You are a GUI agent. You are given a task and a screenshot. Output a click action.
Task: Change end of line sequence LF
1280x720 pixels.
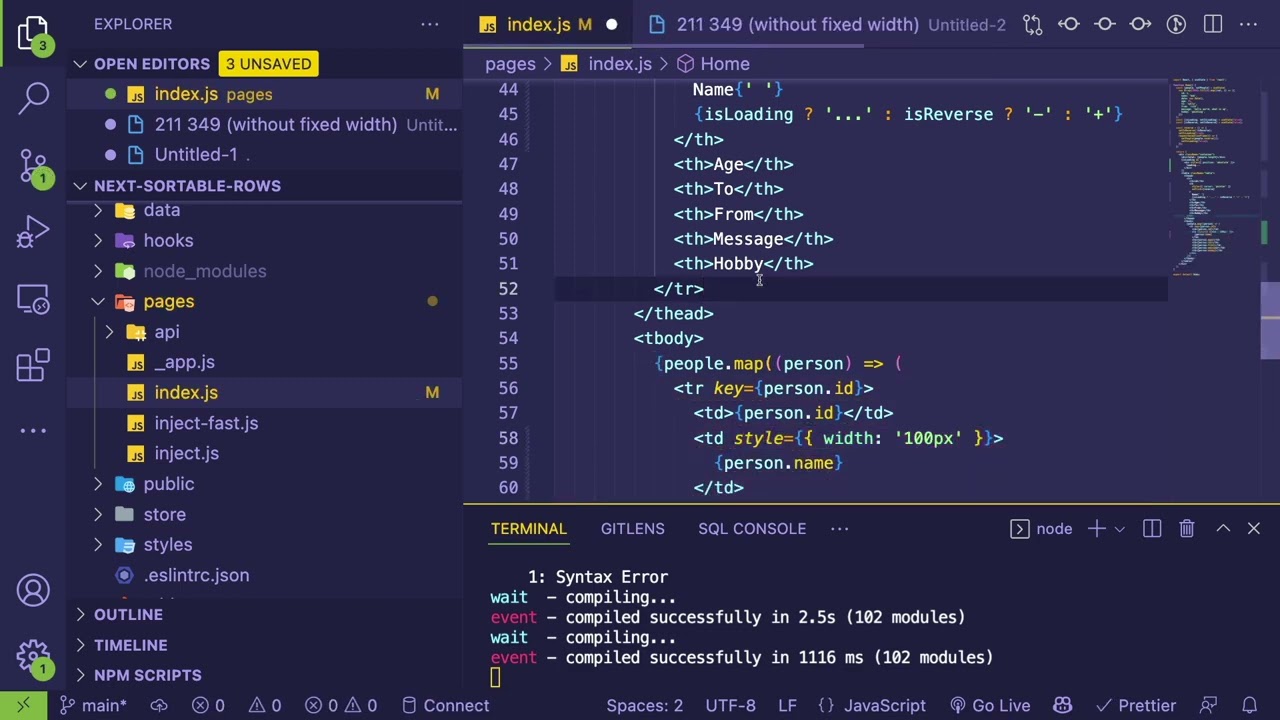(787, 705)
